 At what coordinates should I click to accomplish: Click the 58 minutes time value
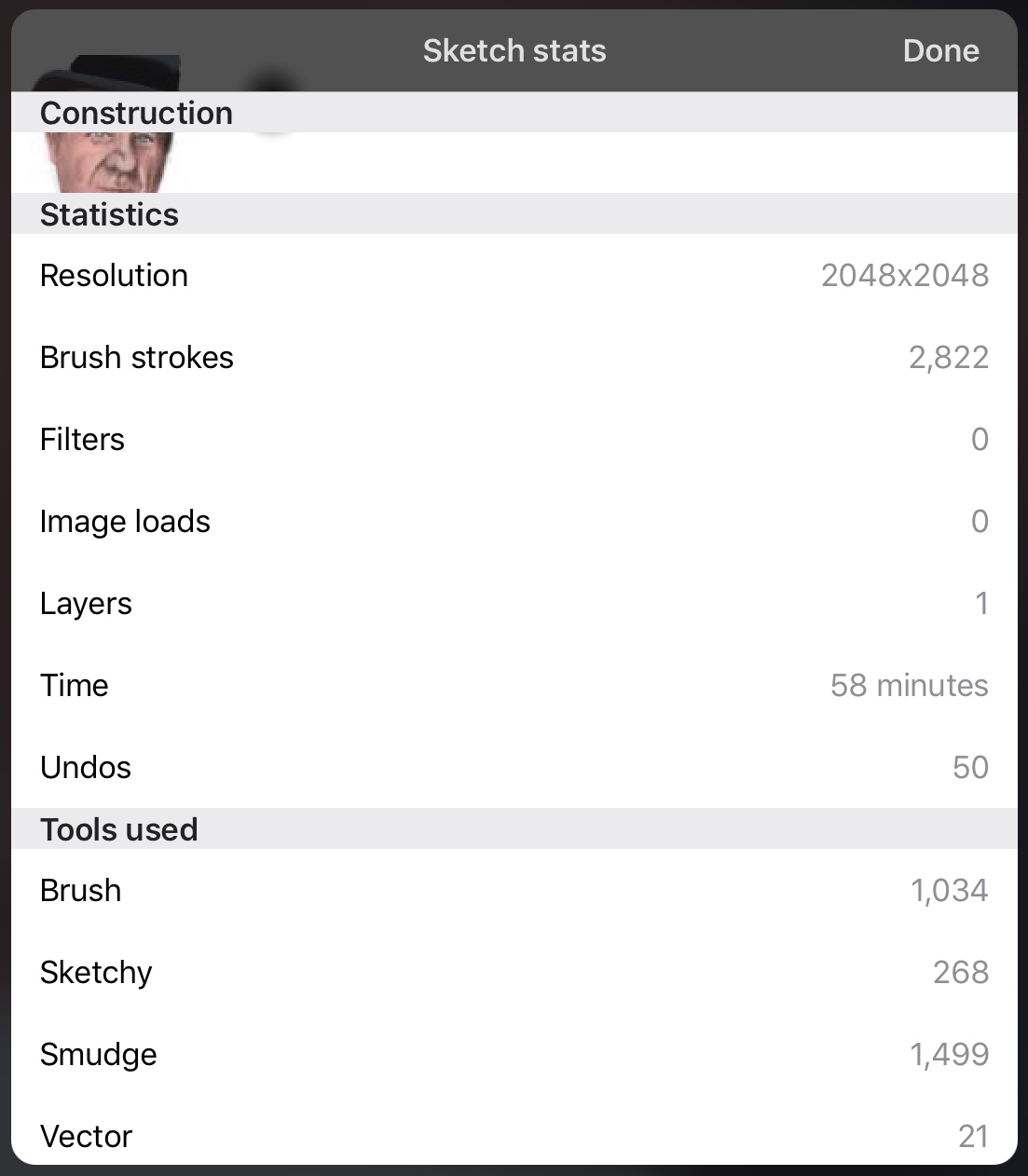tap(909, 686)
